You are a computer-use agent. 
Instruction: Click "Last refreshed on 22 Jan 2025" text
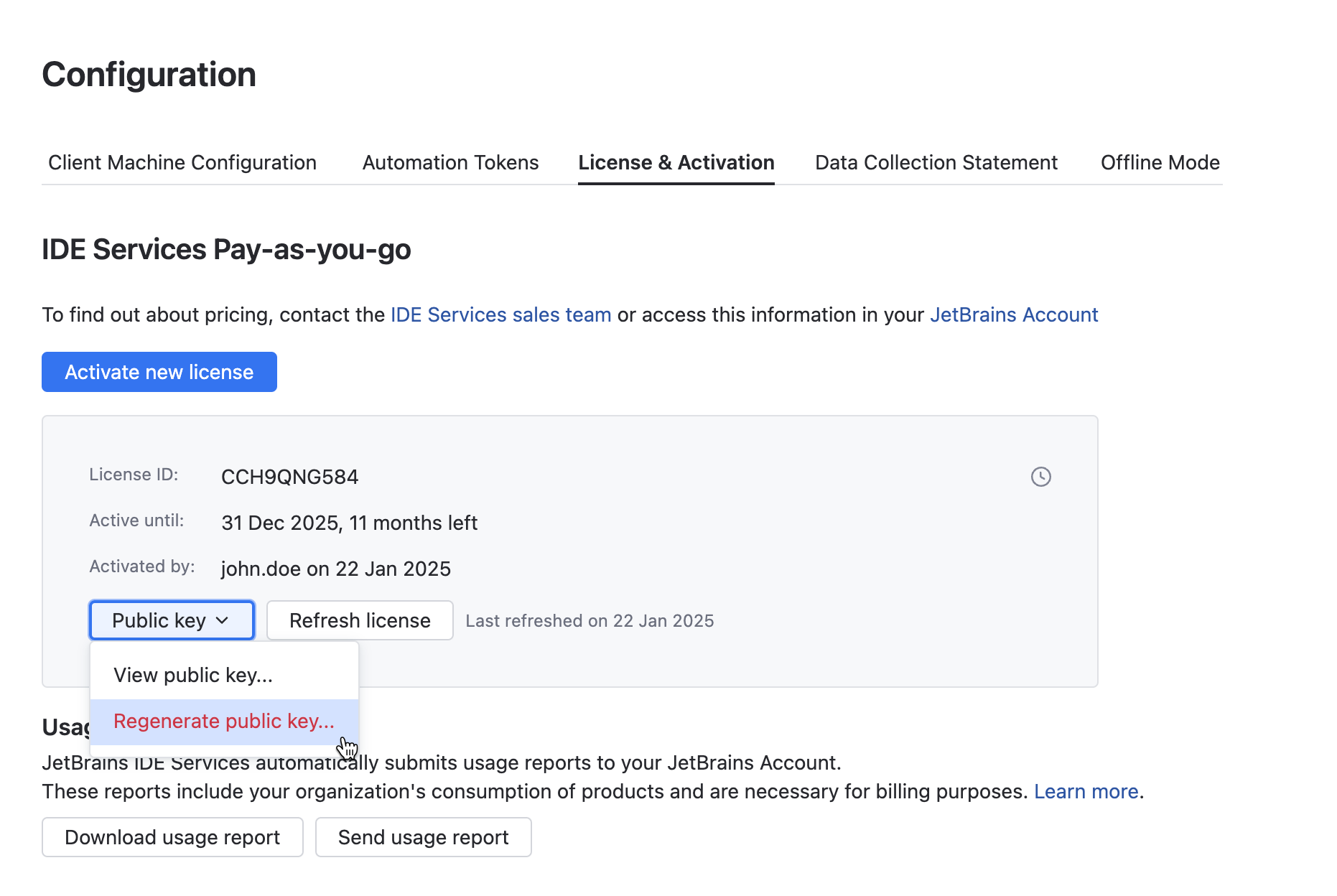590,620
